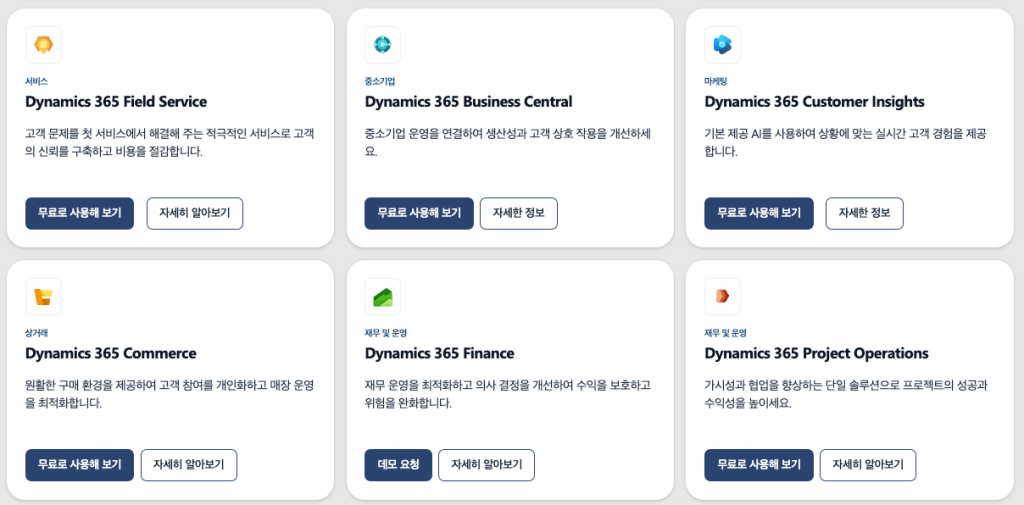Image resolution: width=1024 pixels, height=505 pixels.
Task: Click the Dynamics 365 Business Central product icon
Action: 382,45
